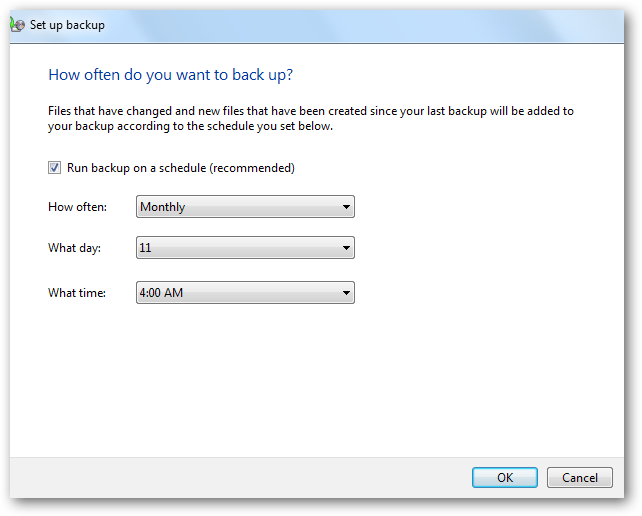Screen dimensions: 642x516
Task: Click the gray footer bar left of OK
Action: [240, 477]
